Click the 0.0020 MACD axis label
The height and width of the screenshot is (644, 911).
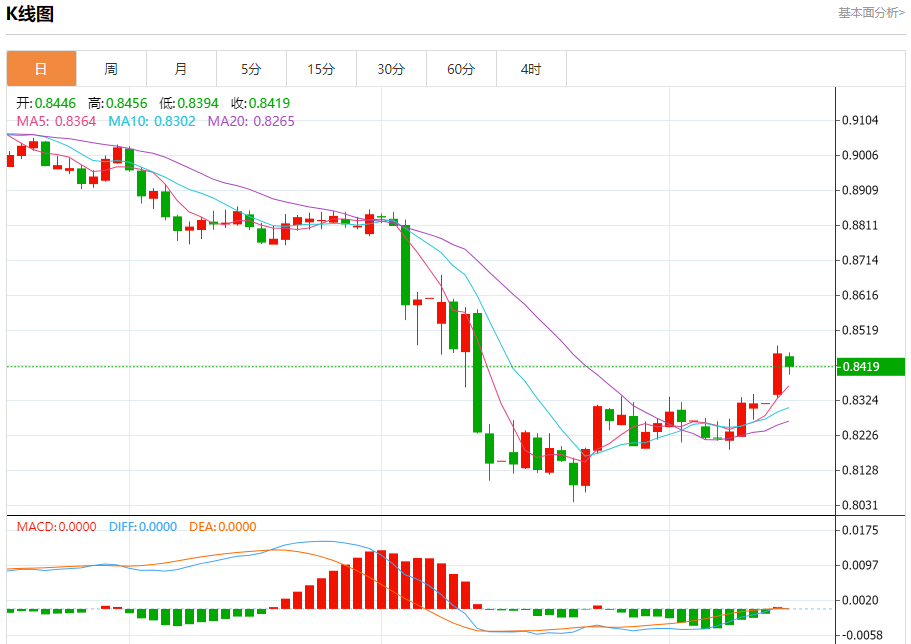coord(860,600)
